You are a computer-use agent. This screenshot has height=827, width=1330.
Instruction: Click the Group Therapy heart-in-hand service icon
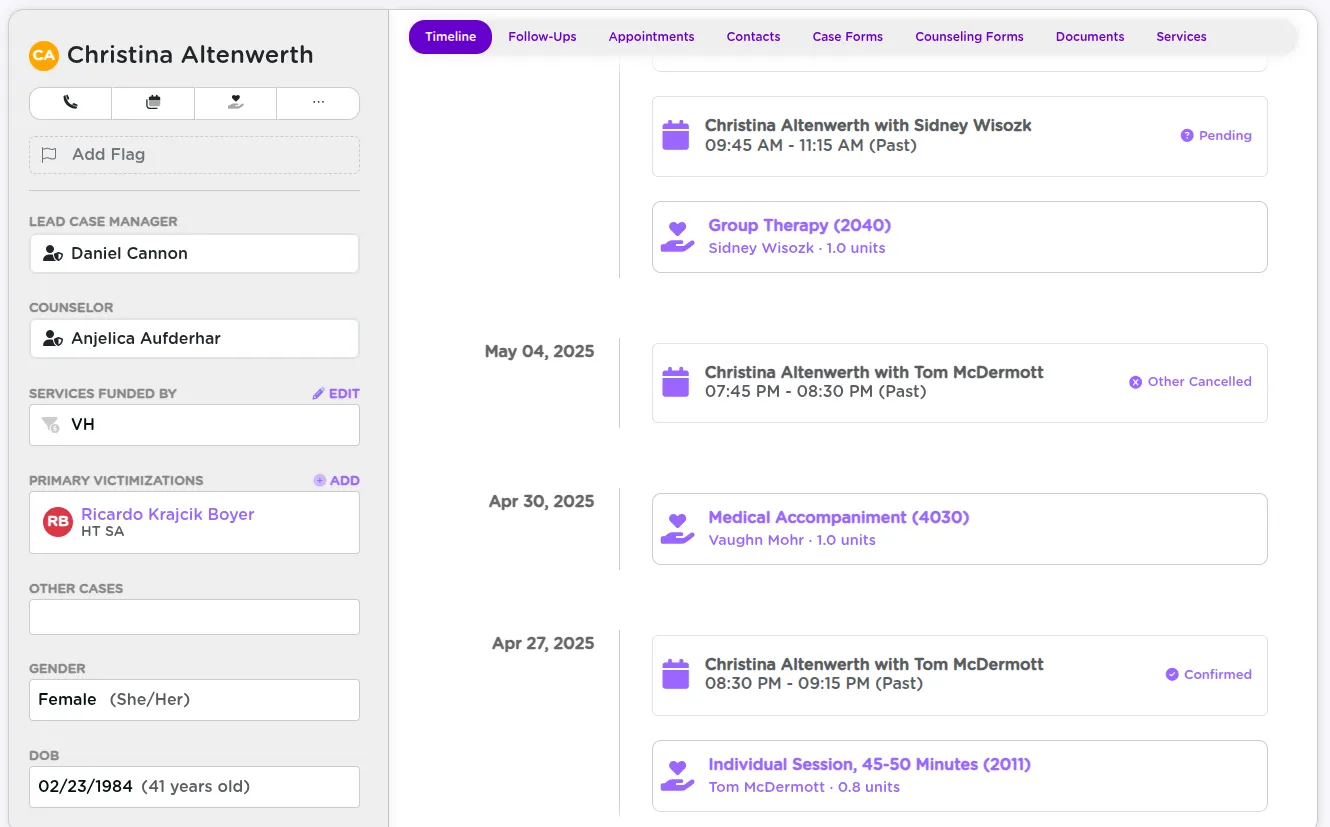tap(676, 237)
